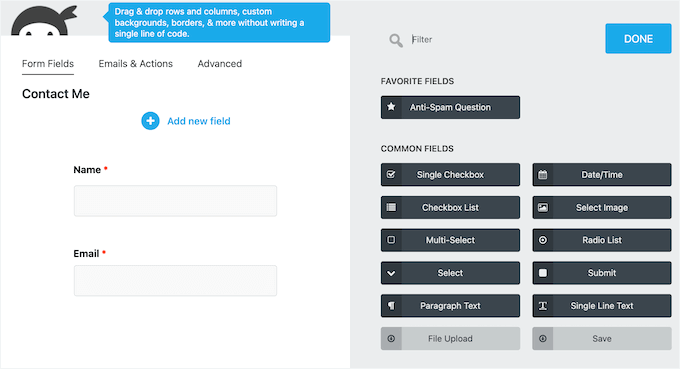
Task: Click the Single Line Text icon
Action: click(x=543, y=306)
